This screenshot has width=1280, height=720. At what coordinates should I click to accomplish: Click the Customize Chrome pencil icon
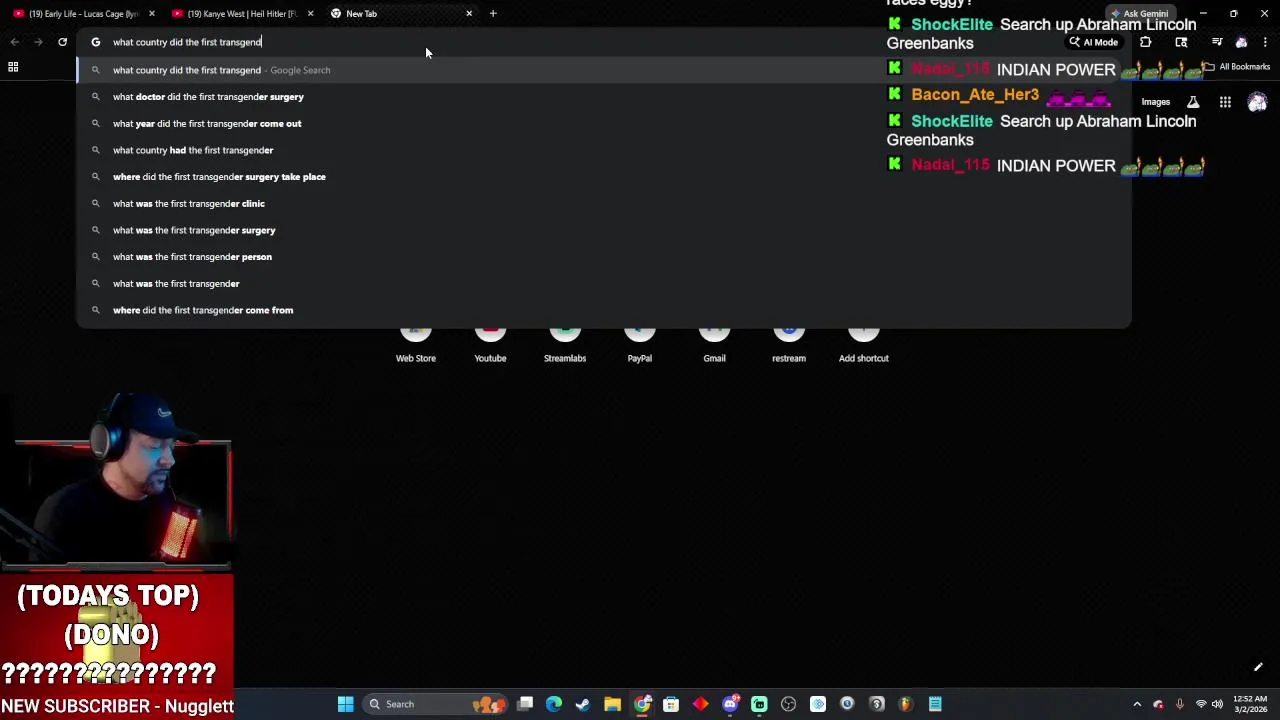coord(1258,667)
